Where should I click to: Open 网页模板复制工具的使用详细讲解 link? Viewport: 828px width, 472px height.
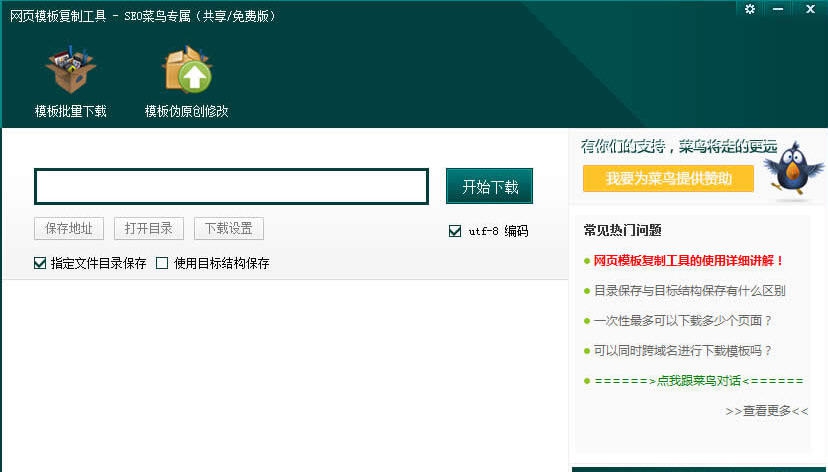tap(689, 260)
